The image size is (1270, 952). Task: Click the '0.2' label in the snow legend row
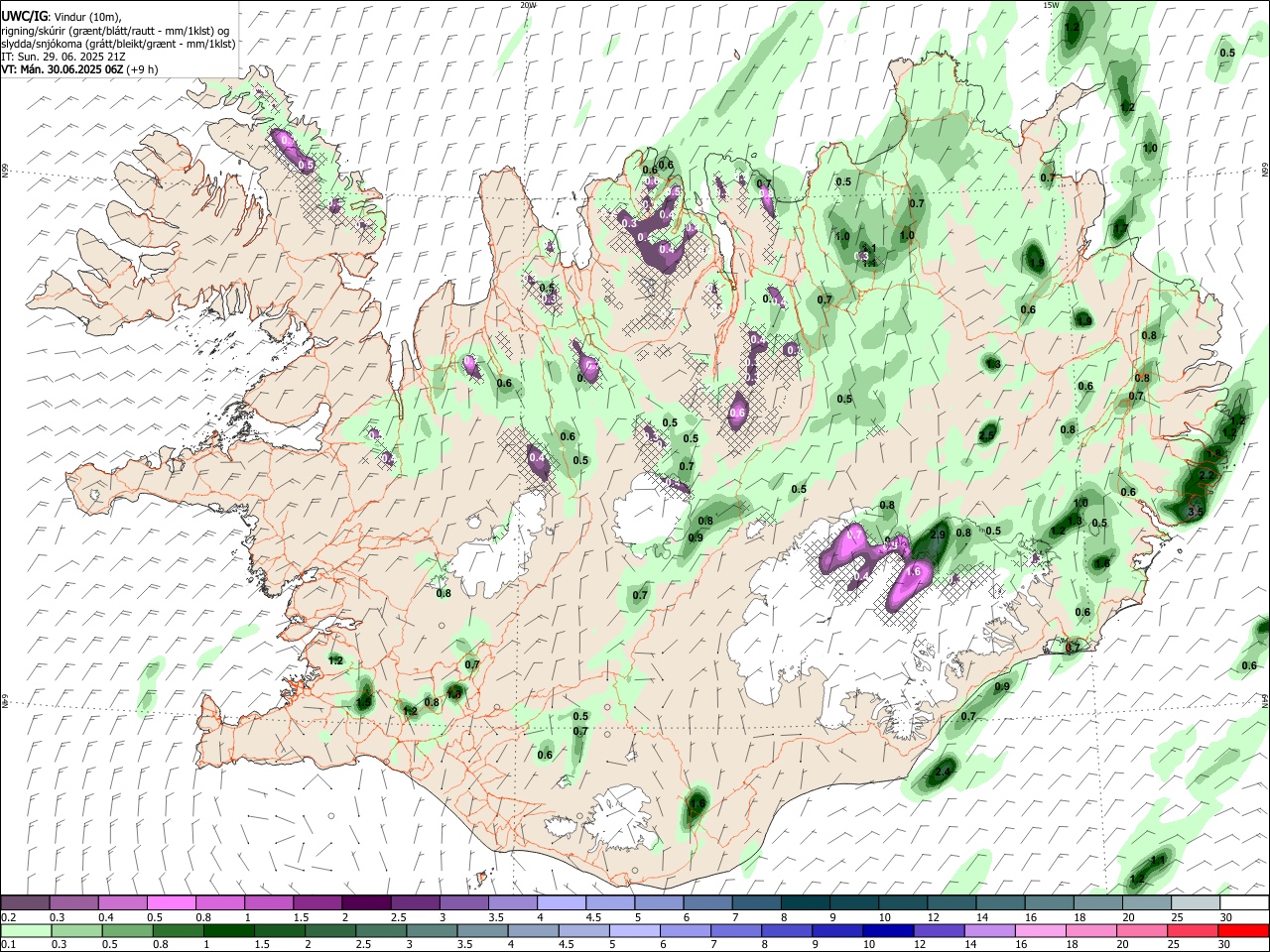coord(9,917)
